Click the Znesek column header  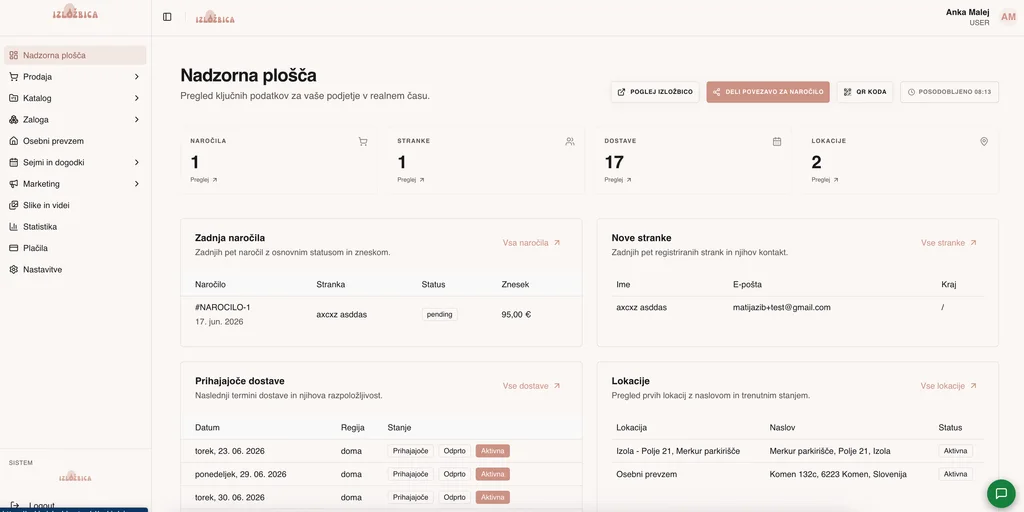point(515,284)
